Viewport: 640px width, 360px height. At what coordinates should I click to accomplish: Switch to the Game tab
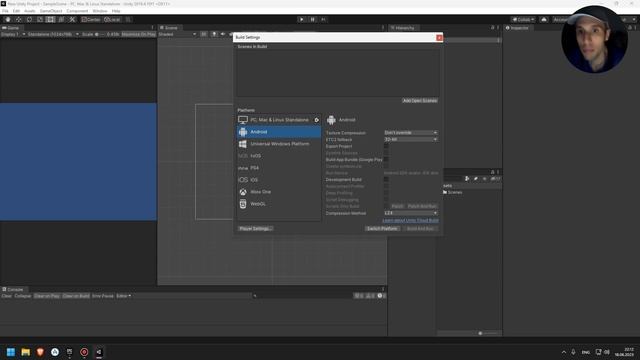(x=11, y=28)
